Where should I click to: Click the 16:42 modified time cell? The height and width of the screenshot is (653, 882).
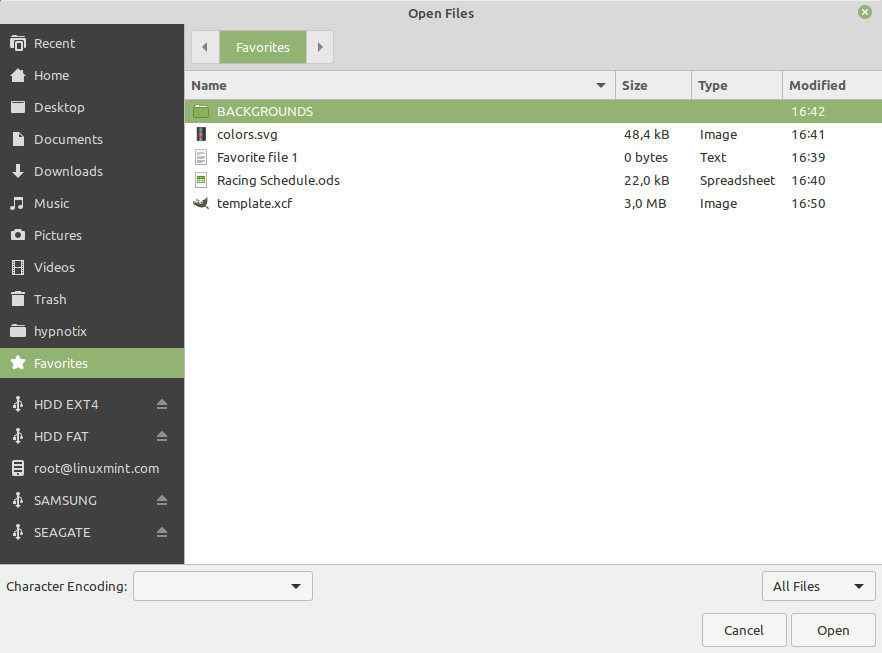click(808, 111)
